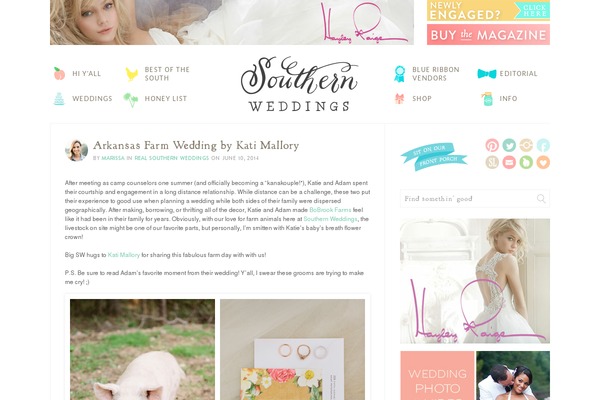Screen dimensions: 600x400
Task: Click the search magnifier icon
Action: [541, 198]
